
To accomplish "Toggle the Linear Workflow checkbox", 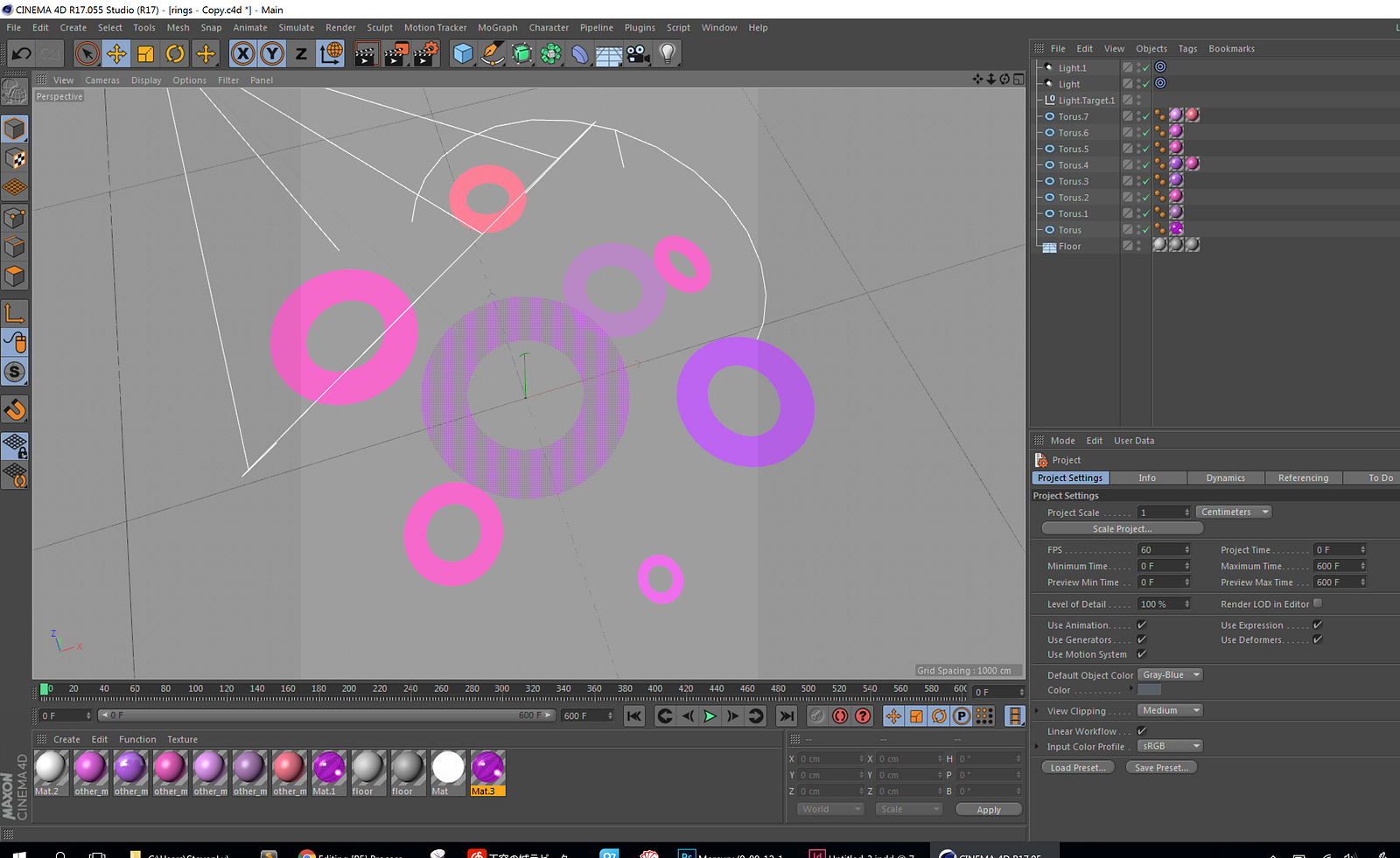I will coord(1142,731).
